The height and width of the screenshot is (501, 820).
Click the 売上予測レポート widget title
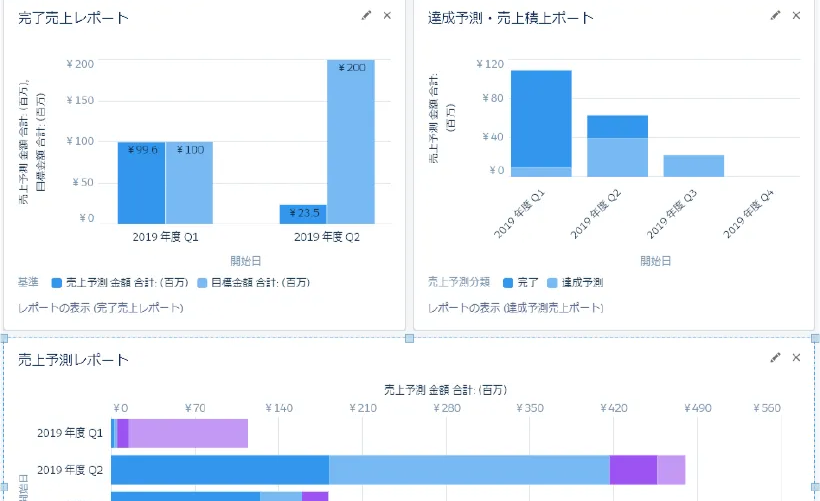tap(74, 359)
